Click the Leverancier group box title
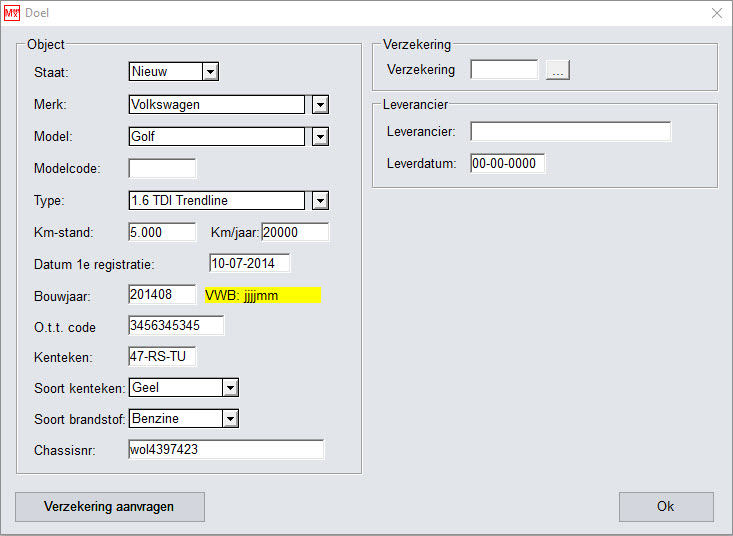The width and height of the screenshot is (733, 536). point(415,104)
